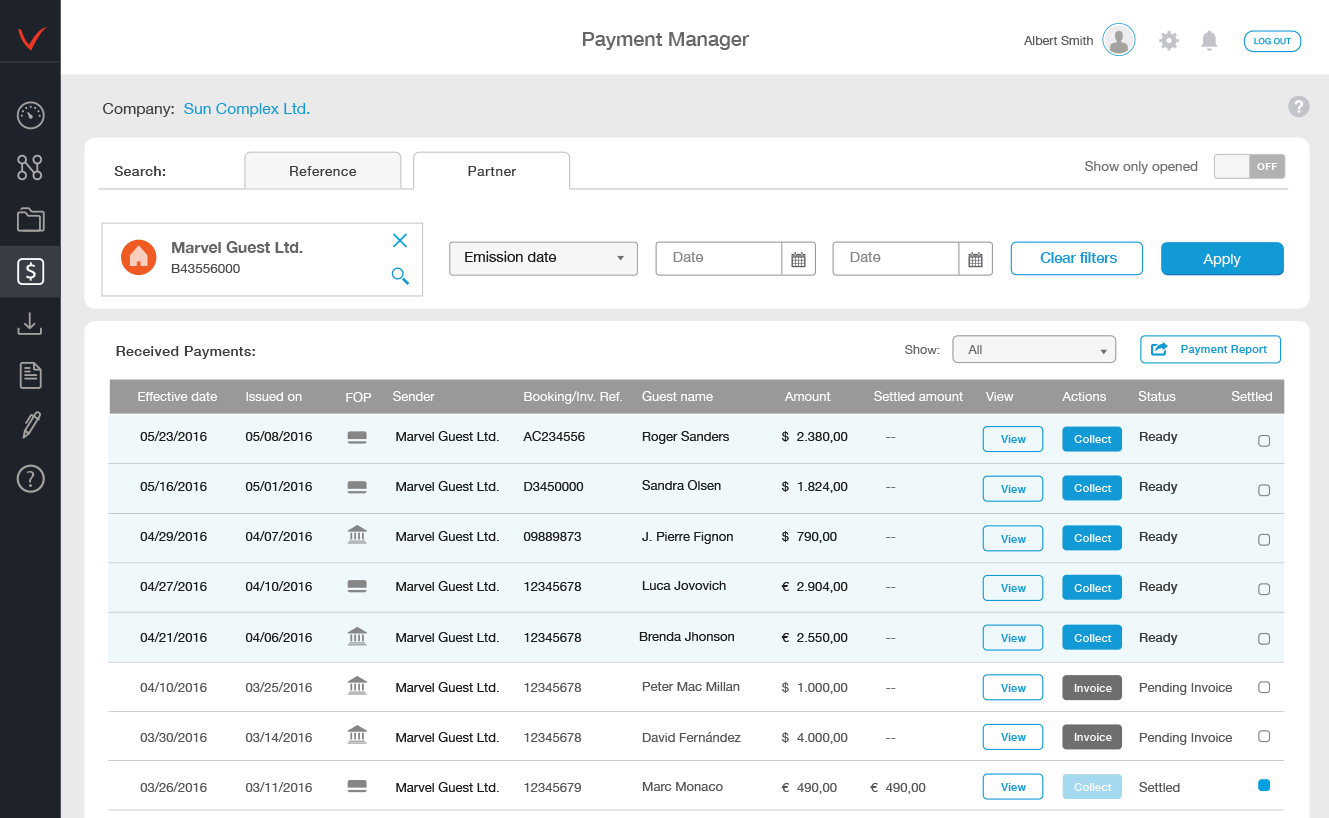Image resolution: width=1329 pixels, height=818 pixels.
Task: Remove Marvel Guest Ltd. partner with X icon
Action: (400, 240)
